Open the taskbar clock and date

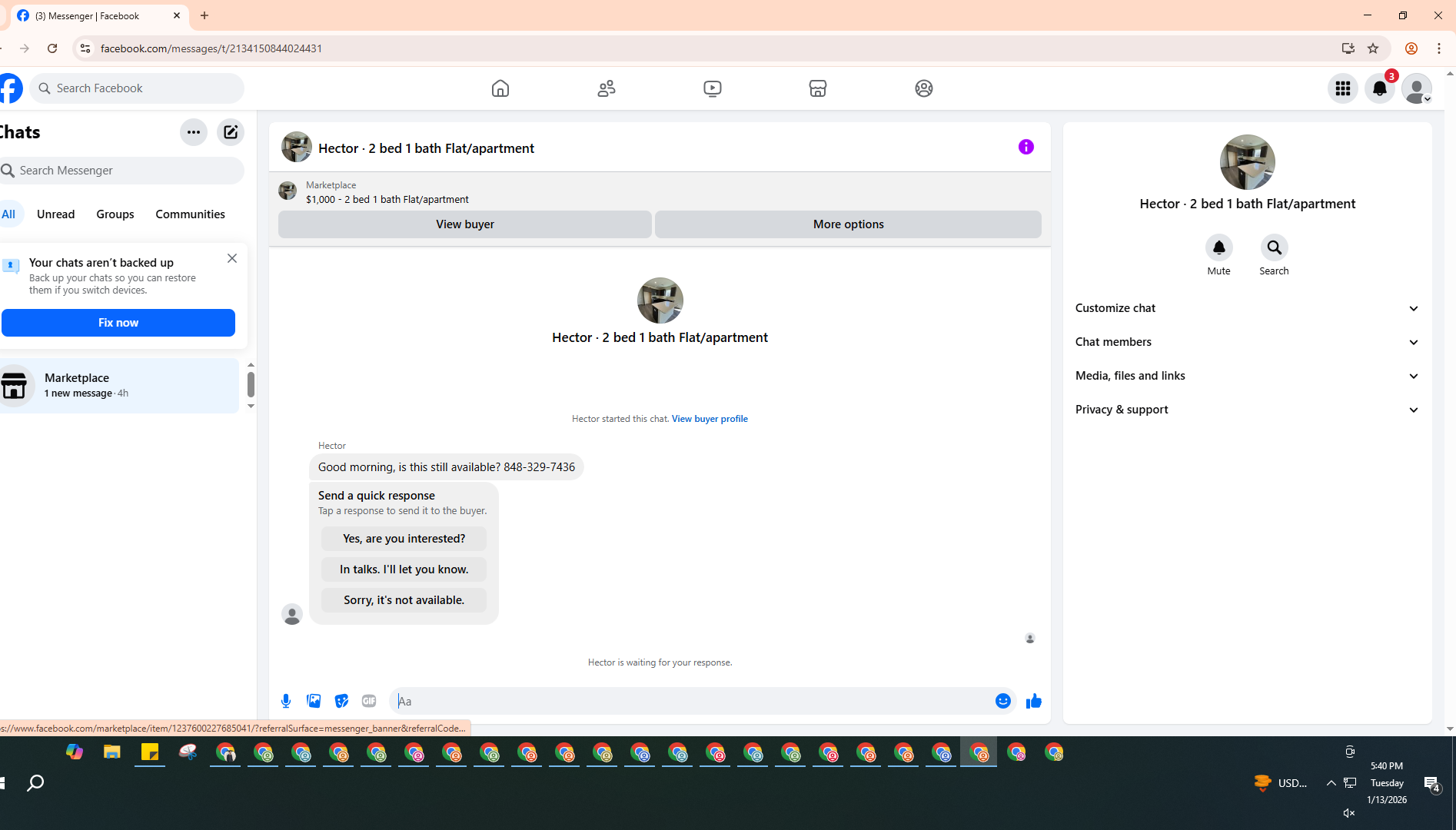click(1387, 783)
